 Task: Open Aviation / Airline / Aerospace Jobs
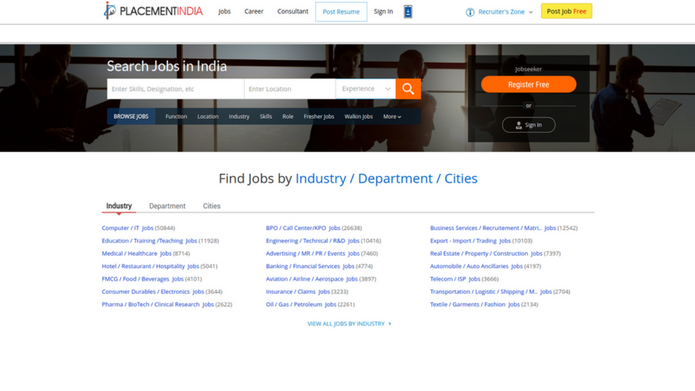pos(312,279)
